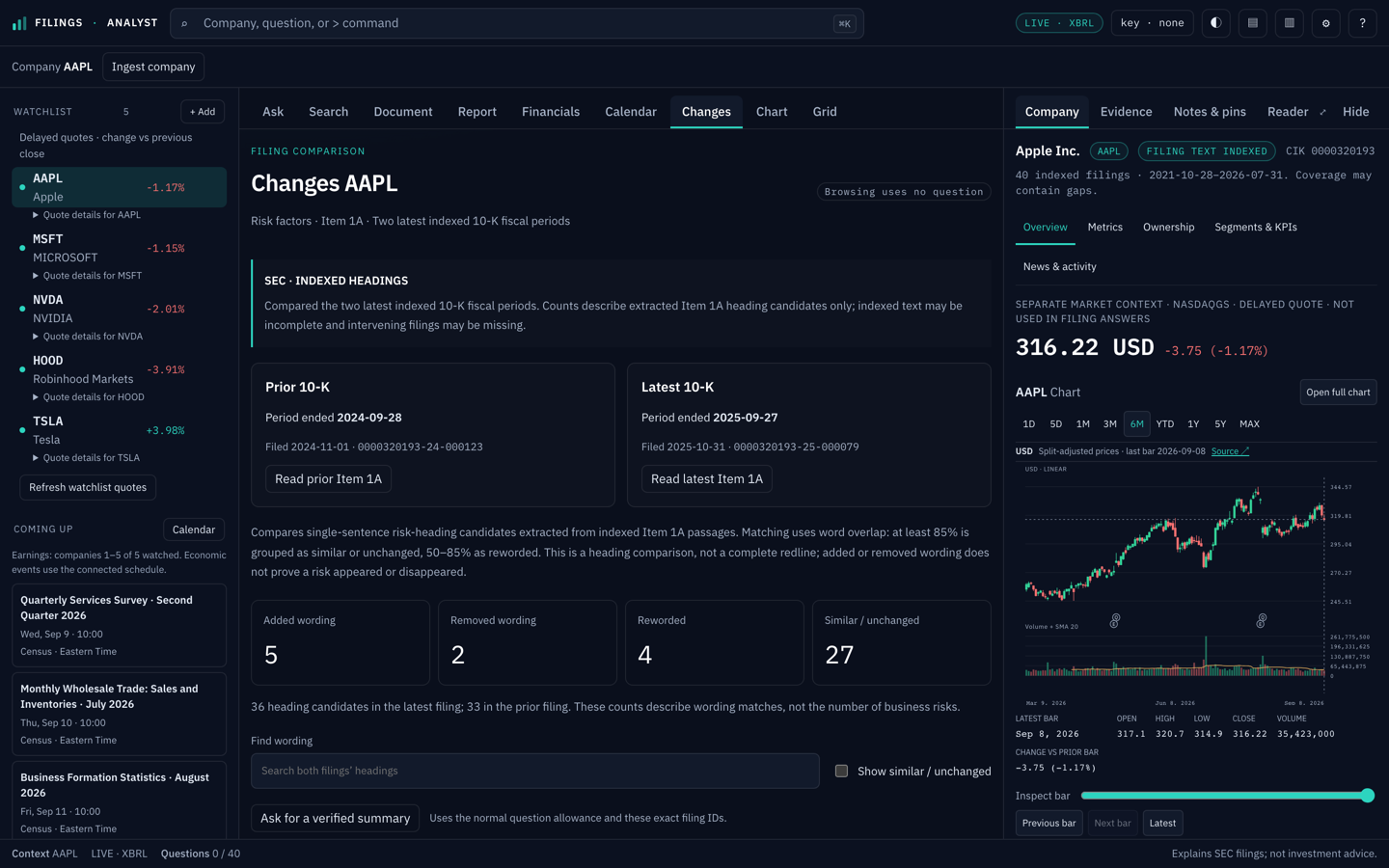Click the Added wording count card
The width and height of the screenshot is (1389, 868).
[x=340, y=643]
